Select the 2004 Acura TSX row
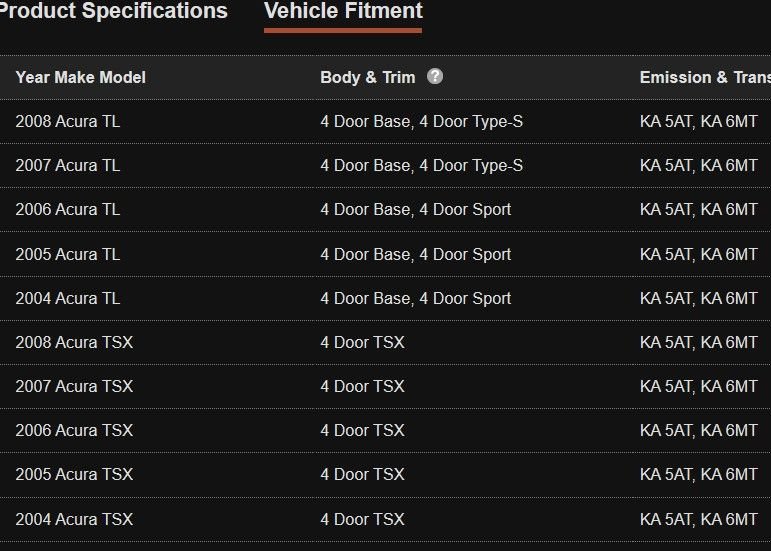Image resolution: width=771 pixels, height=551 pixels. (x=74, y=519)
